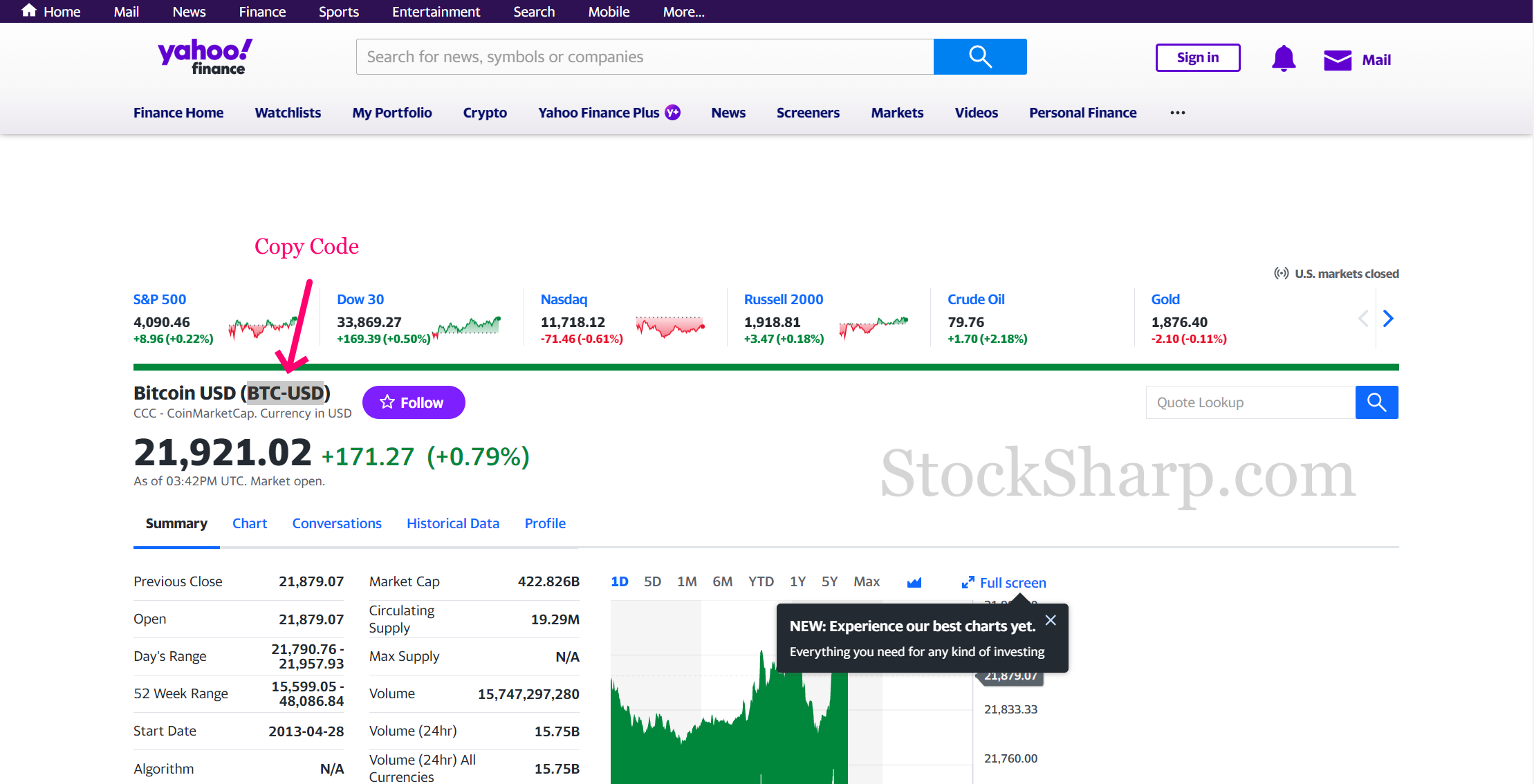Image resolution: width=1534 pixels, height=784 pixels.
Task: Open Markets menu
Action: [x=897, y=113]
